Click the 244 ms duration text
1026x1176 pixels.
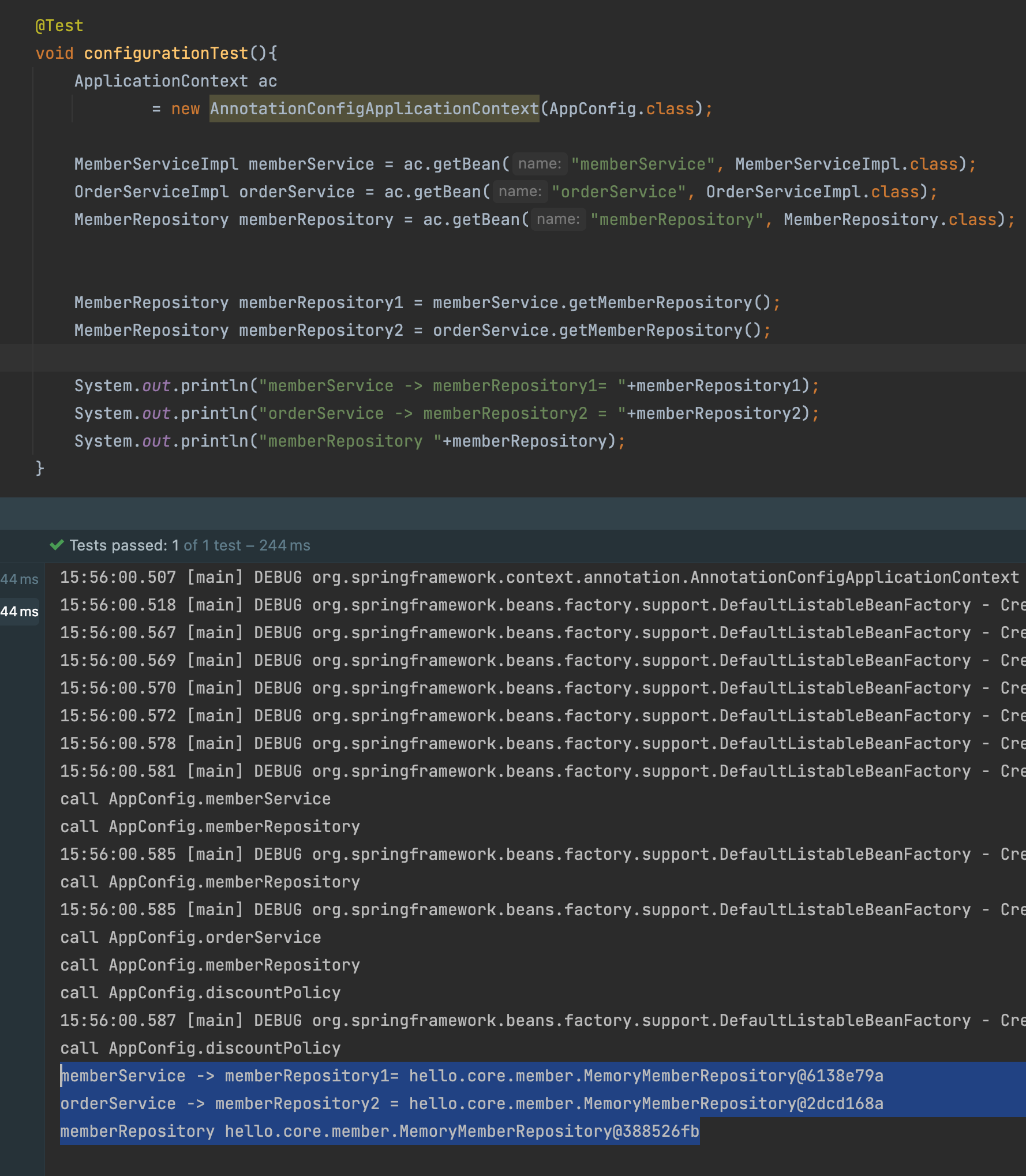pyautogui.click(x=284, y=545)
